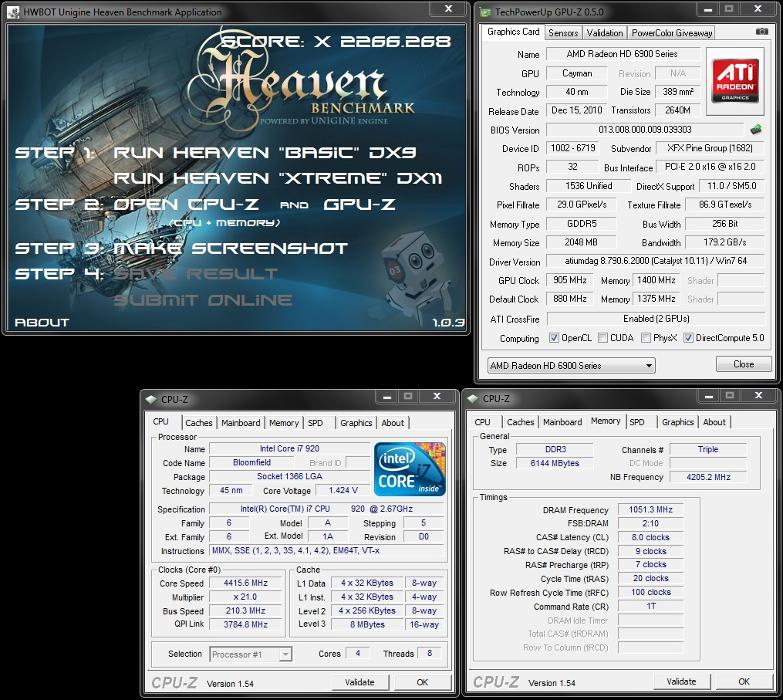Image resolution: width=783 pixels, height=700 pixels.
Task: Select CPU tab in right CPU-Z window
Action: coord(482,422)
